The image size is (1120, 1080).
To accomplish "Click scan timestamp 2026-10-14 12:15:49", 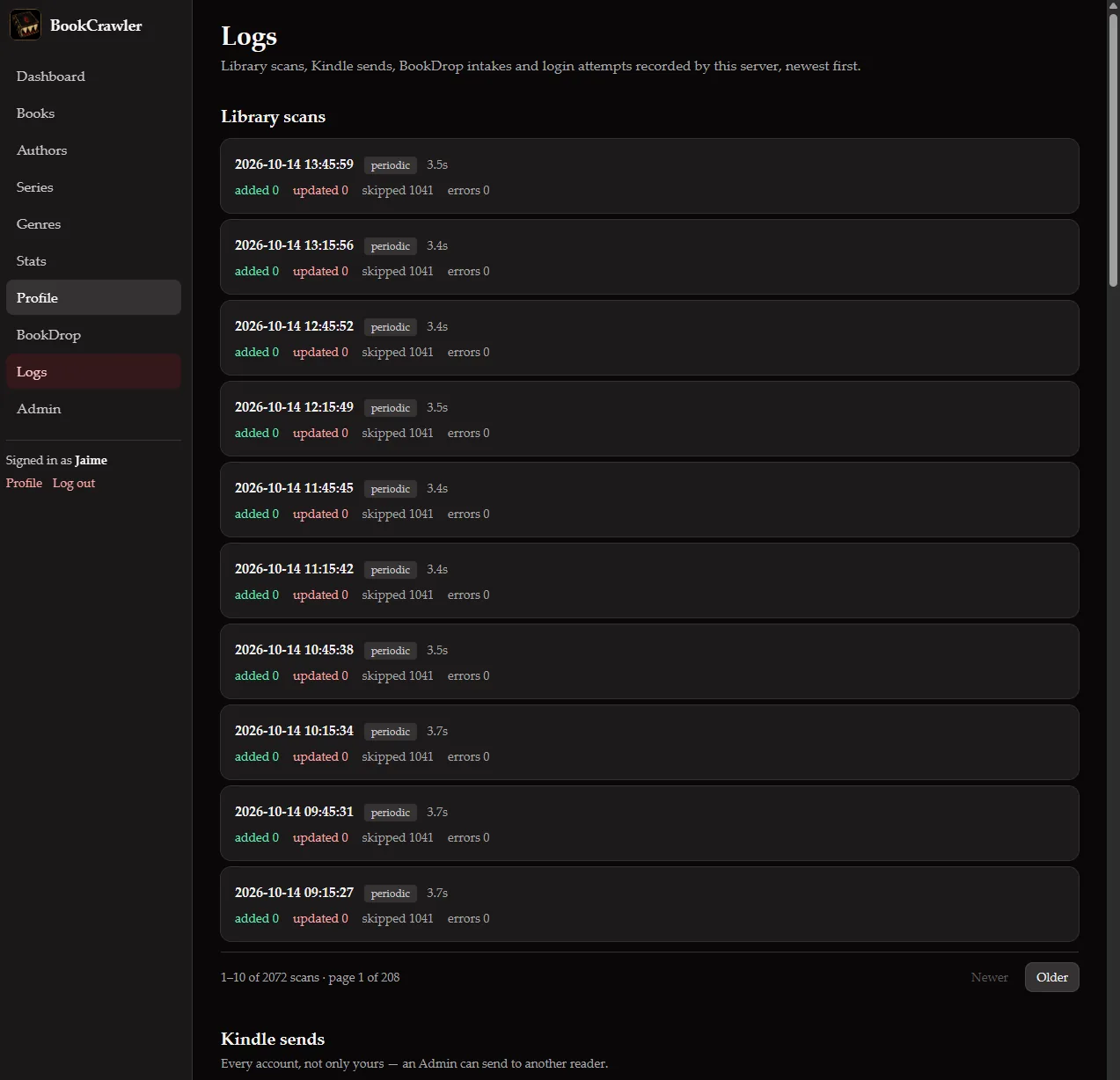I will point(294,407).
